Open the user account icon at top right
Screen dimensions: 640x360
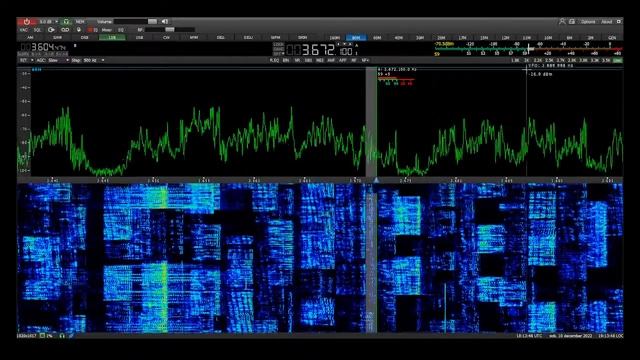click(562, 22)
